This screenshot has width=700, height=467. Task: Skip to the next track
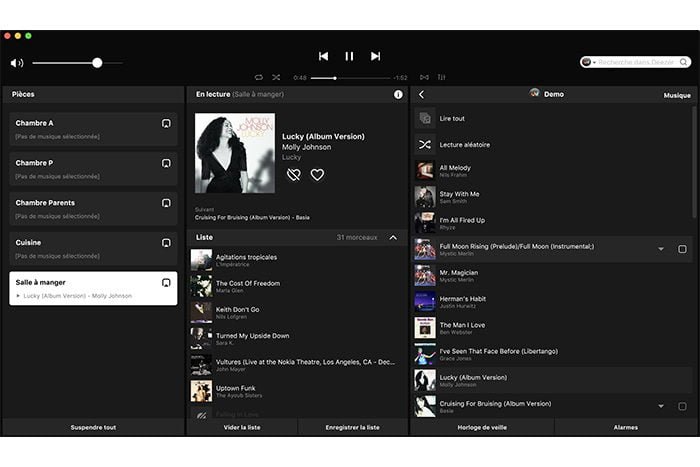(x=375, y=57)
